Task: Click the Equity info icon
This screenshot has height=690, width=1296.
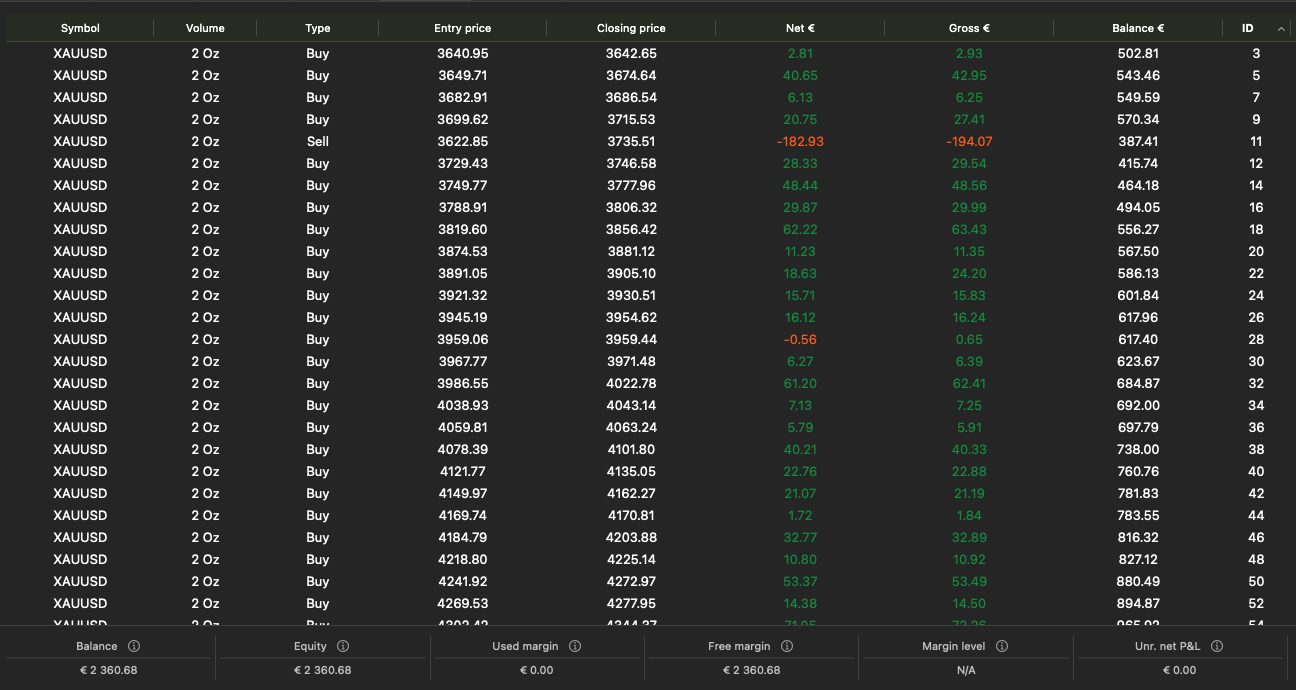Action: pyautogui.click(x=344, y=645)
